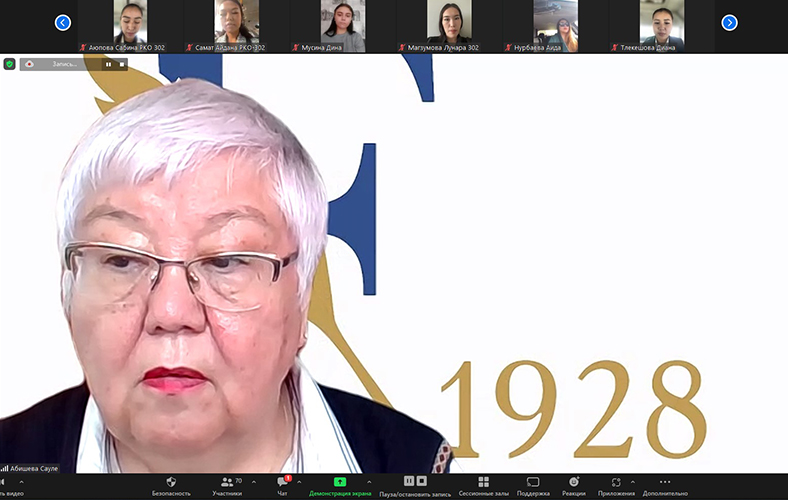
Task: Show previous participants with left arrow
Action: pos(63,22)
